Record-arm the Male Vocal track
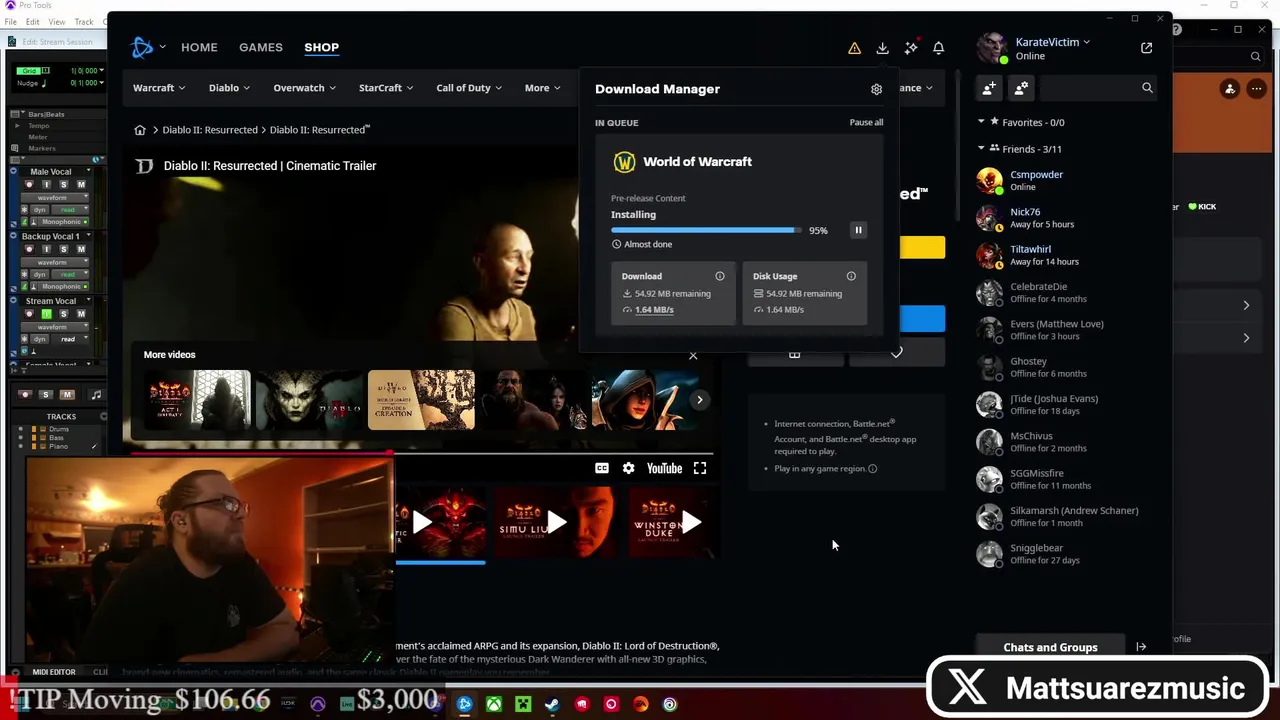The image size is (1280, 720). coord(29,185)
